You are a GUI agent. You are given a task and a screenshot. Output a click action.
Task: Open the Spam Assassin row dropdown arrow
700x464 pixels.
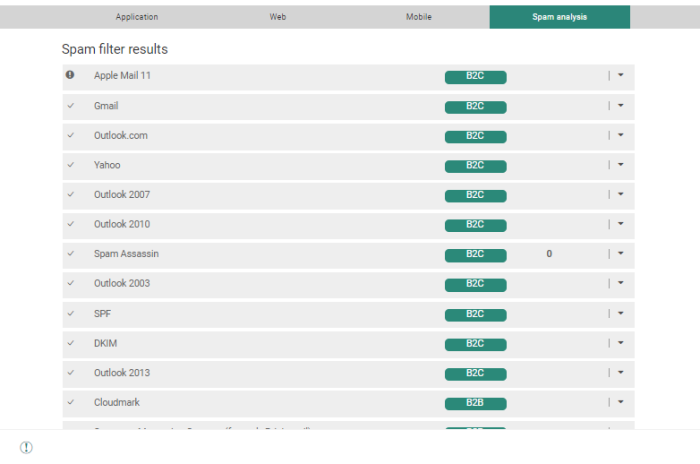pos(620,254)
